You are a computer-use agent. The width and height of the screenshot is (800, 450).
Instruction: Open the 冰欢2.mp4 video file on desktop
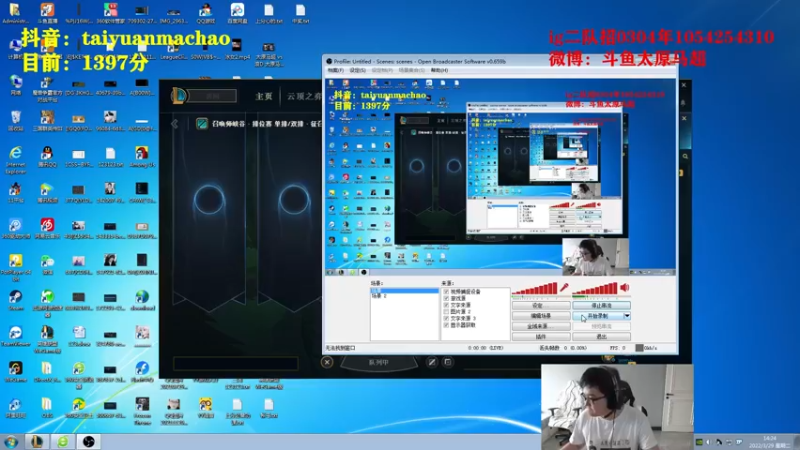coord(237,49)
